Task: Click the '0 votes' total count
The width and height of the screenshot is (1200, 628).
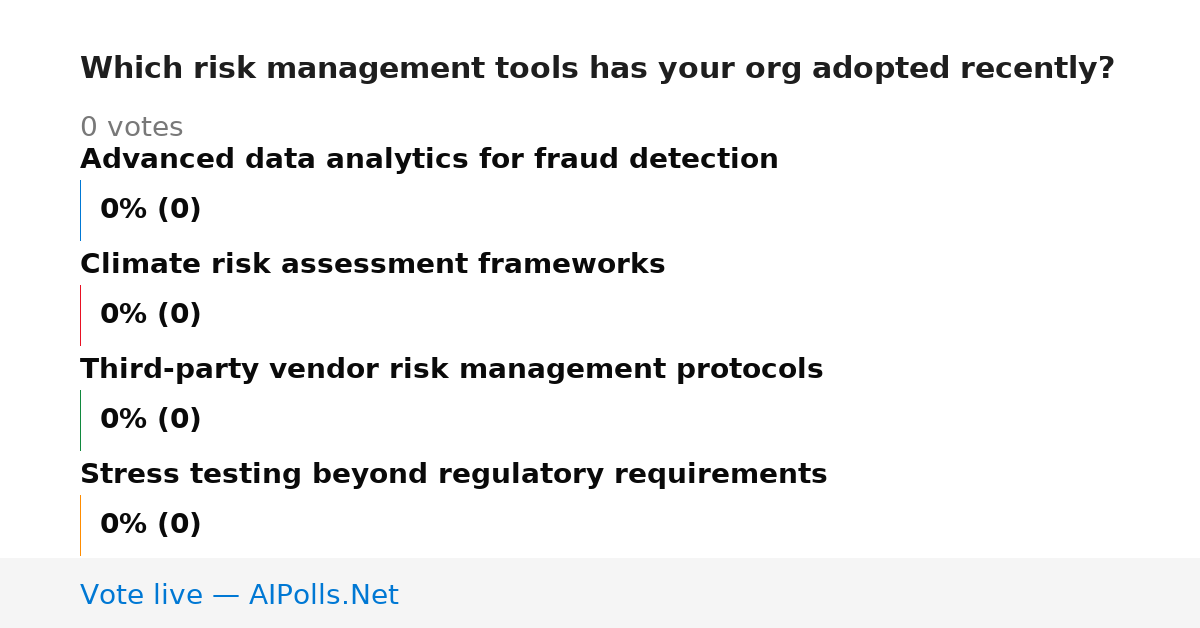Action: pos(131,128)
